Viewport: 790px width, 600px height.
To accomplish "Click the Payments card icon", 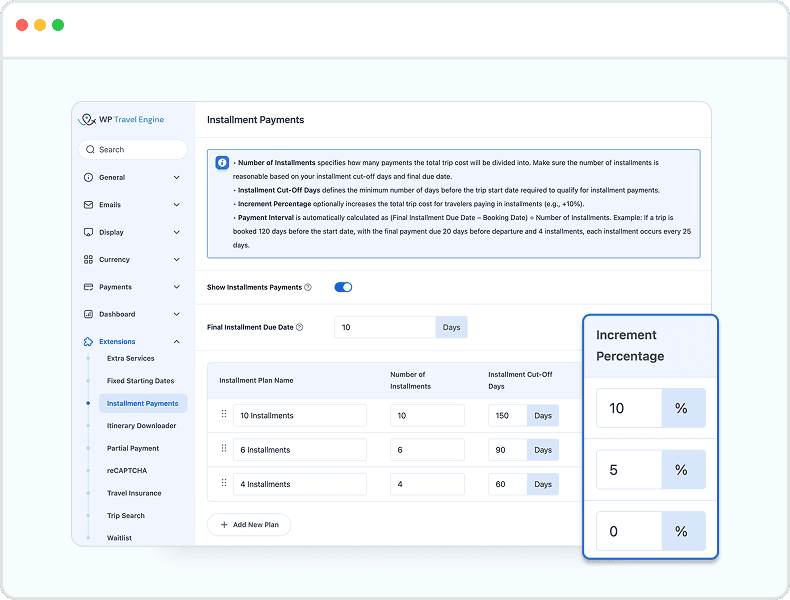I will pos(88,287).
